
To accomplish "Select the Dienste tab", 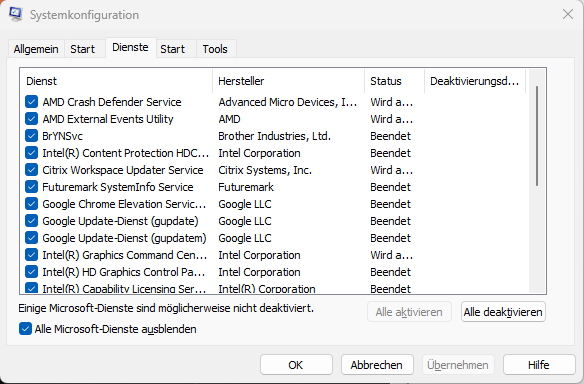I will [130, 47].
